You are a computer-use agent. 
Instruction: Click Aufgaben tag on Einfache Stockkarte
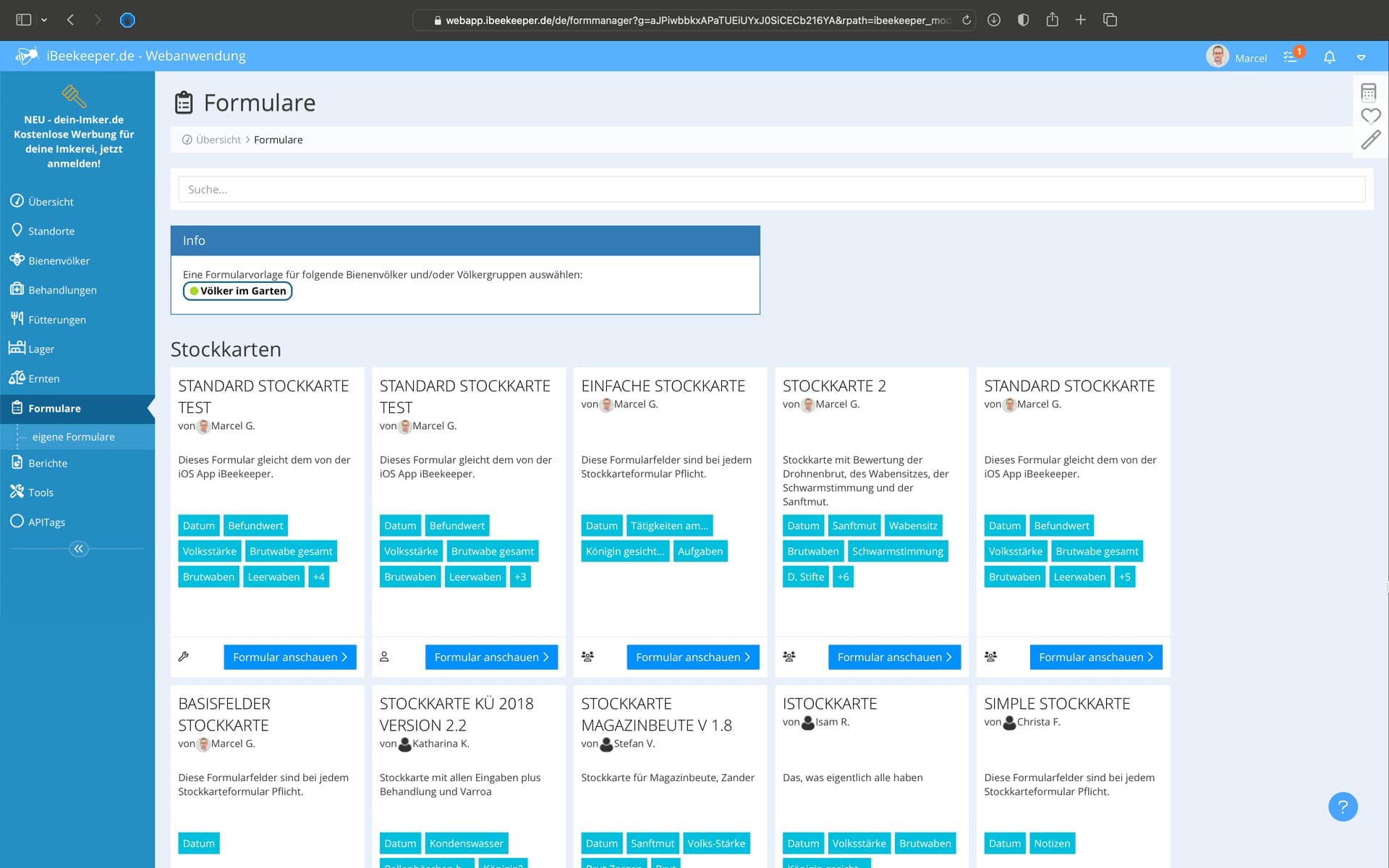point(700,551)
